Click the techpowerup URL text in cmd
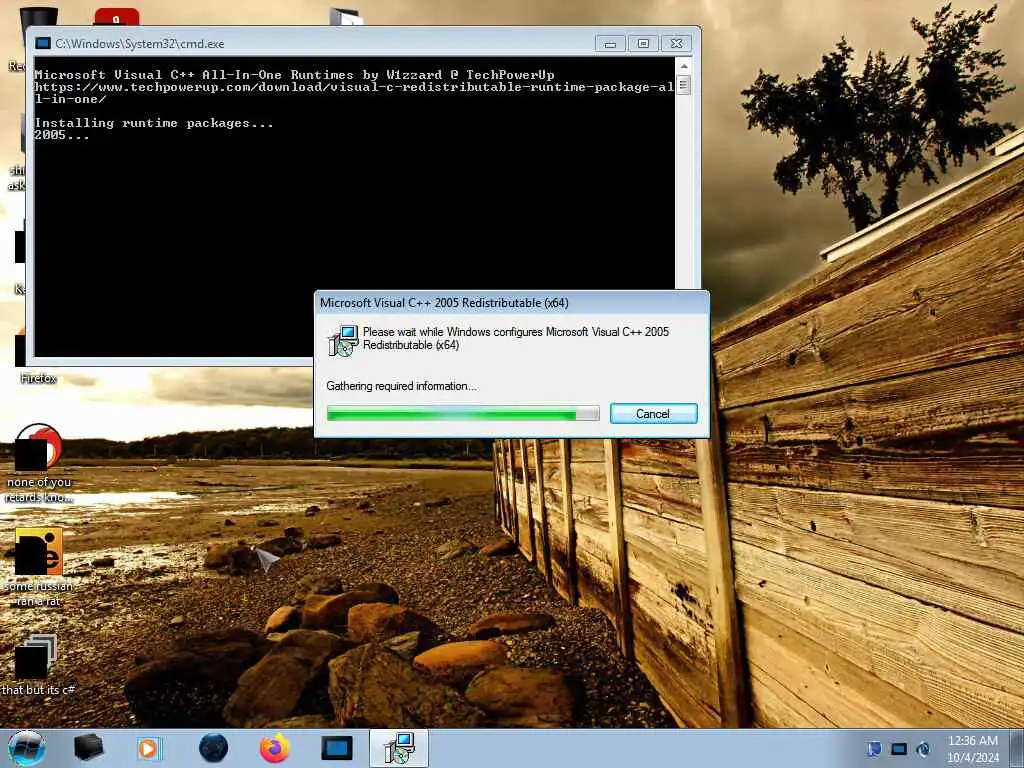1024x768 pixels. tap(354, 93)
